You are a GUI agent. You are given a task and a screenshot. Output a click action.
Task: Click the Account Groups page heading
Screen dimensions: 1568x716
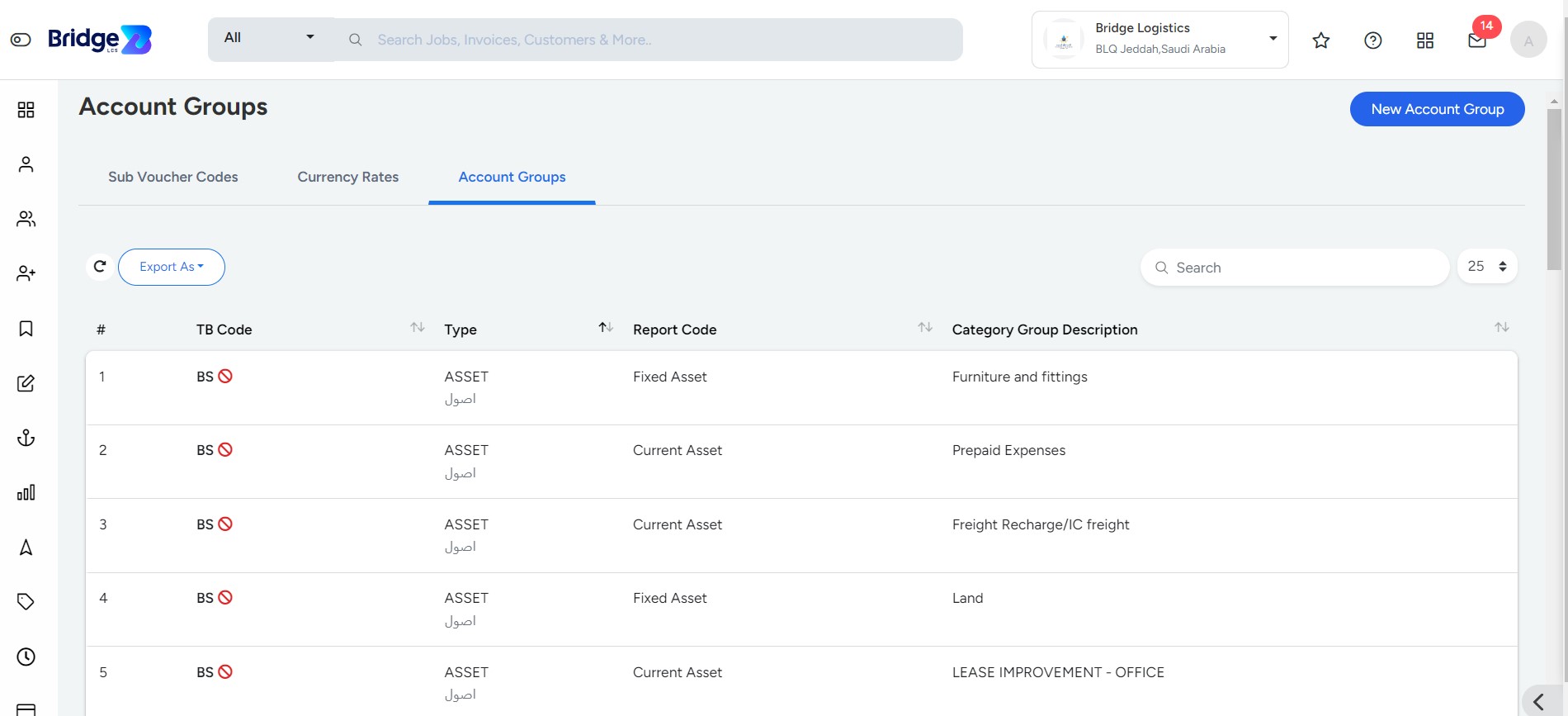173,107
